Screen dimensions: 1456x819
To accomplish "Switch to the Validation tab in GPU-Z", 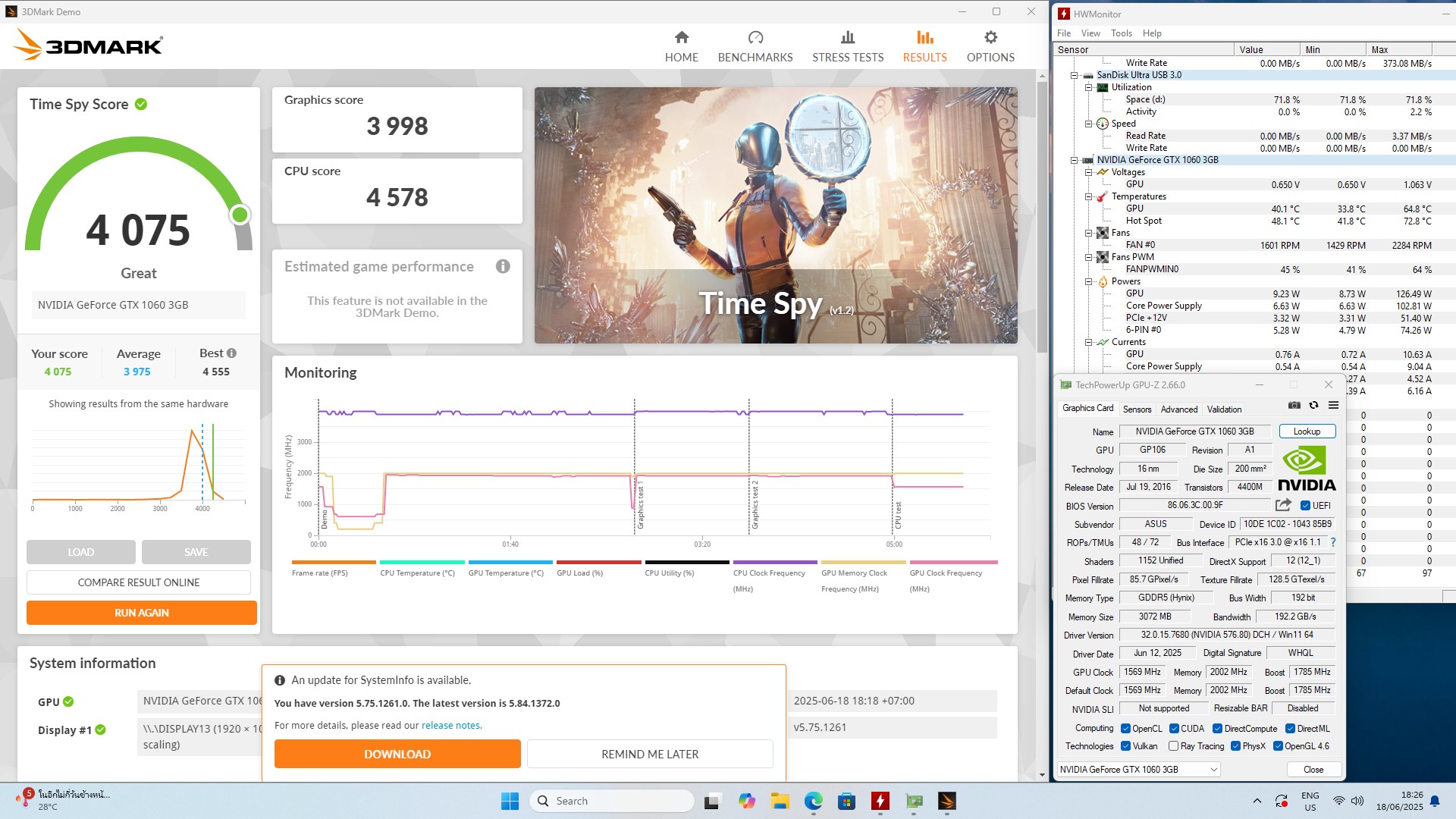I will coord(1224,409).
